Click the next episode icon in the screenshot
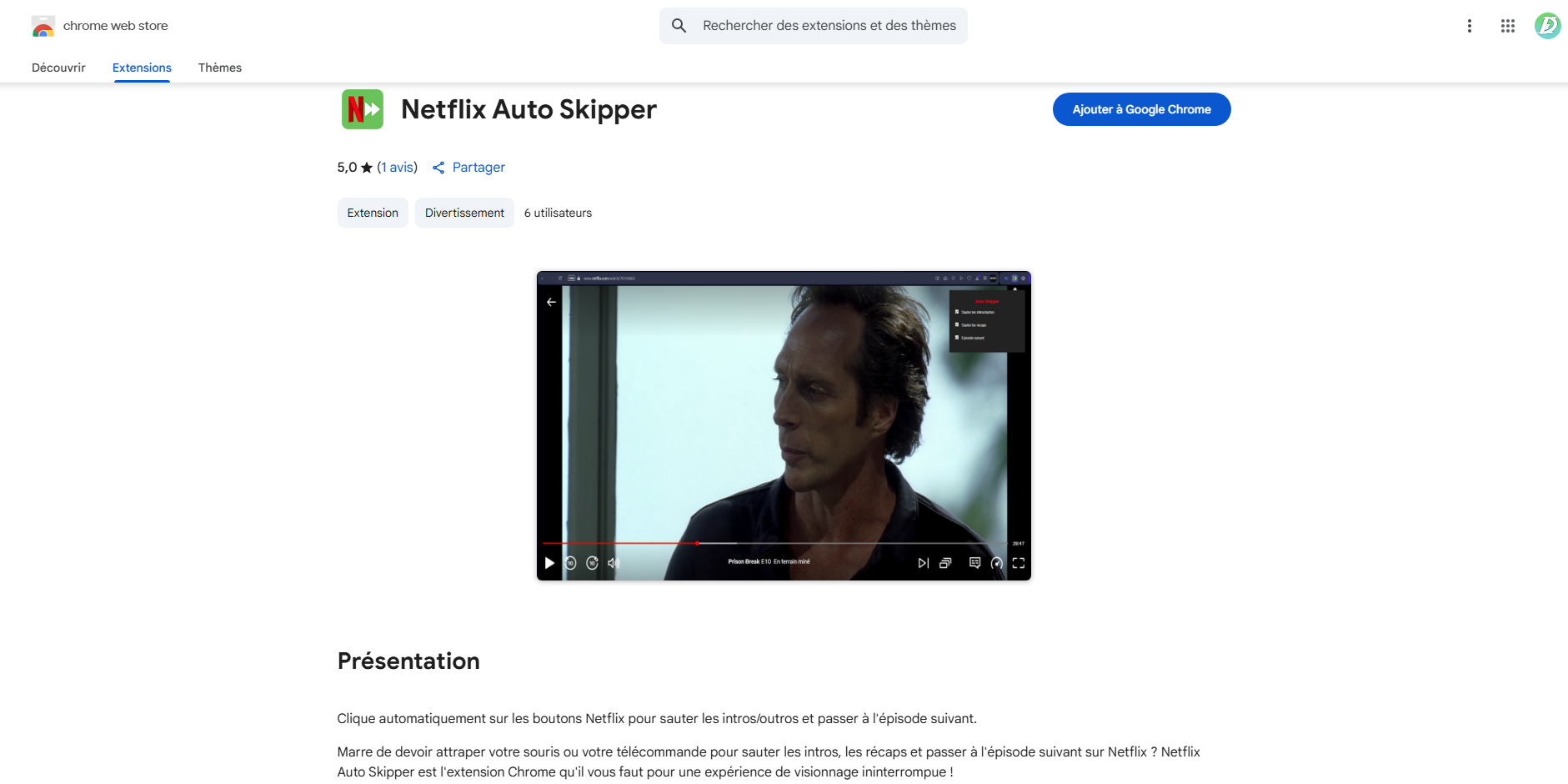Image resolution: width=1568 pixels, height=784 pixels. [923, 563]
